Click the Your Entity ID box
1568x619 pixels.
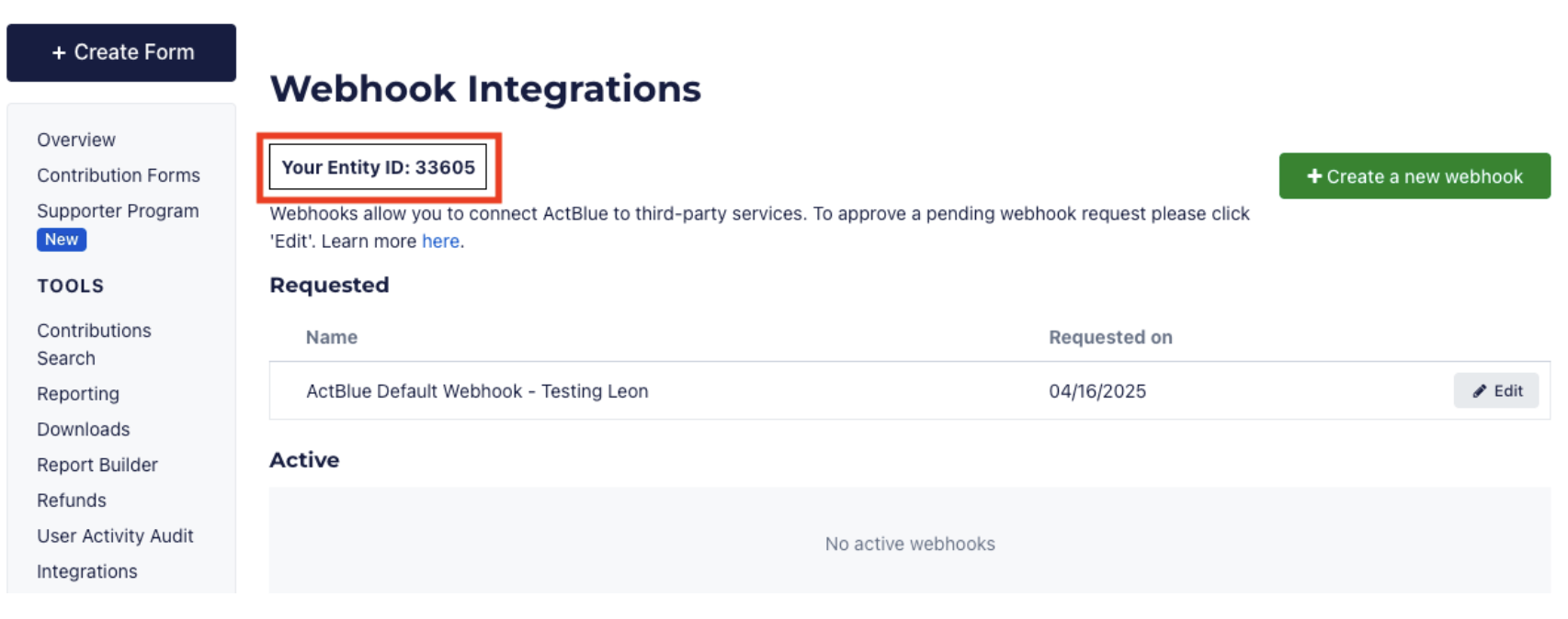coord(378,167)
